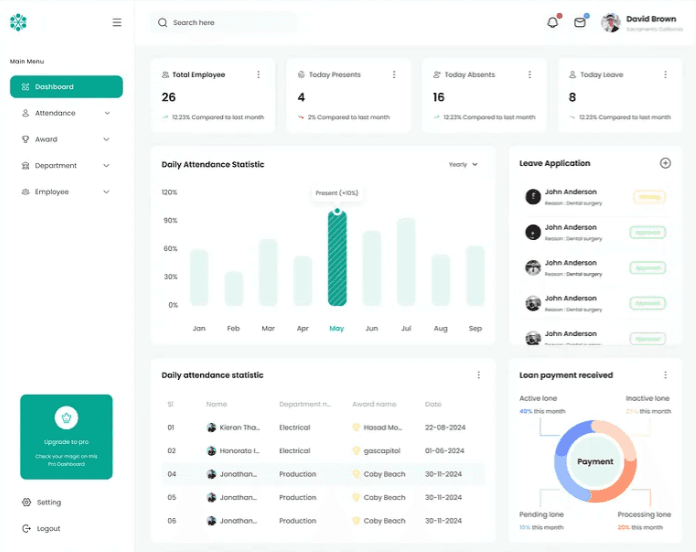696x552 pixels.
Task: Click the Attendance person icon in sidebar
Action: click(x=25, y=113)
